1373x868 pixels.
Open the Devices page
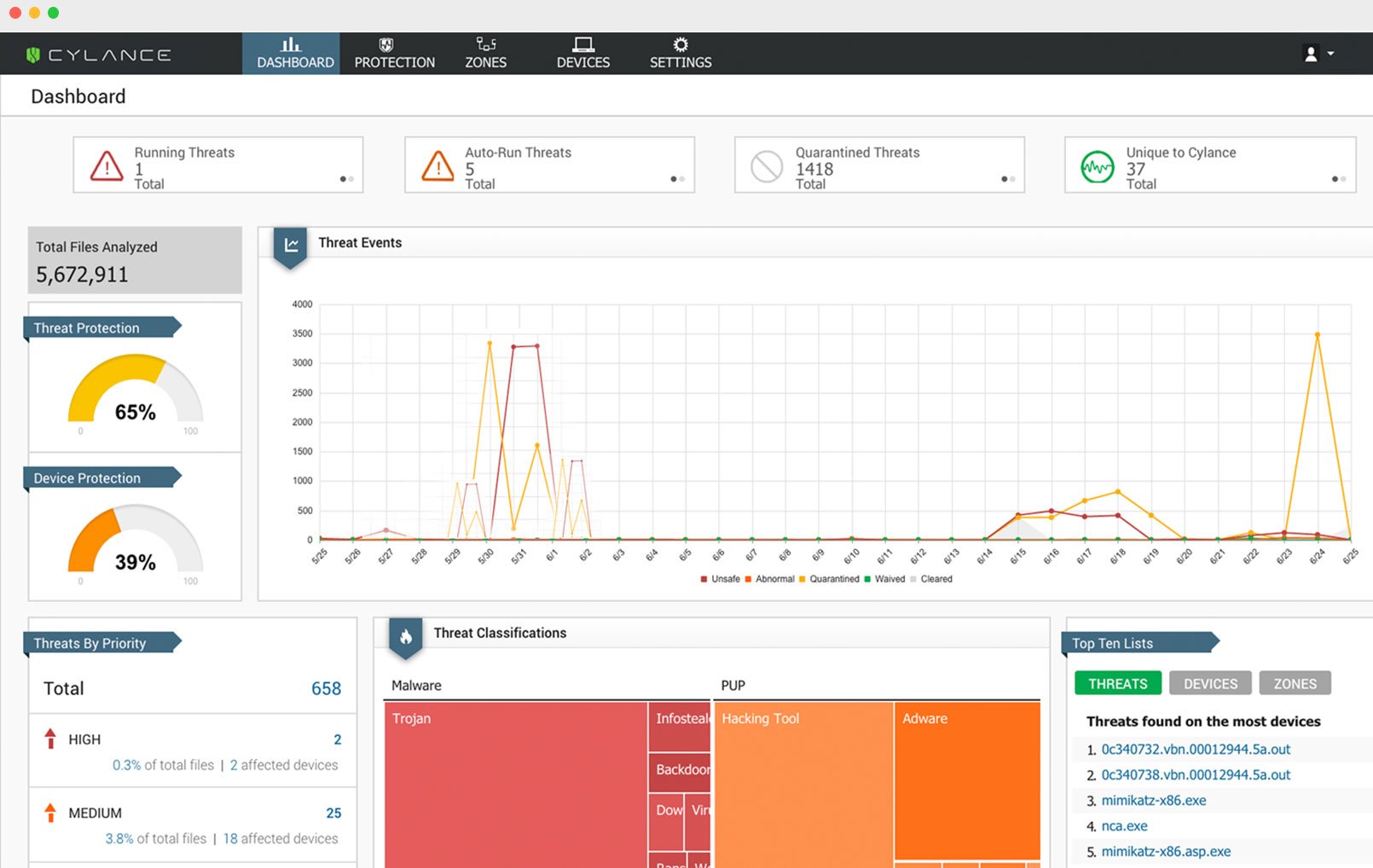tap(583, 54)
